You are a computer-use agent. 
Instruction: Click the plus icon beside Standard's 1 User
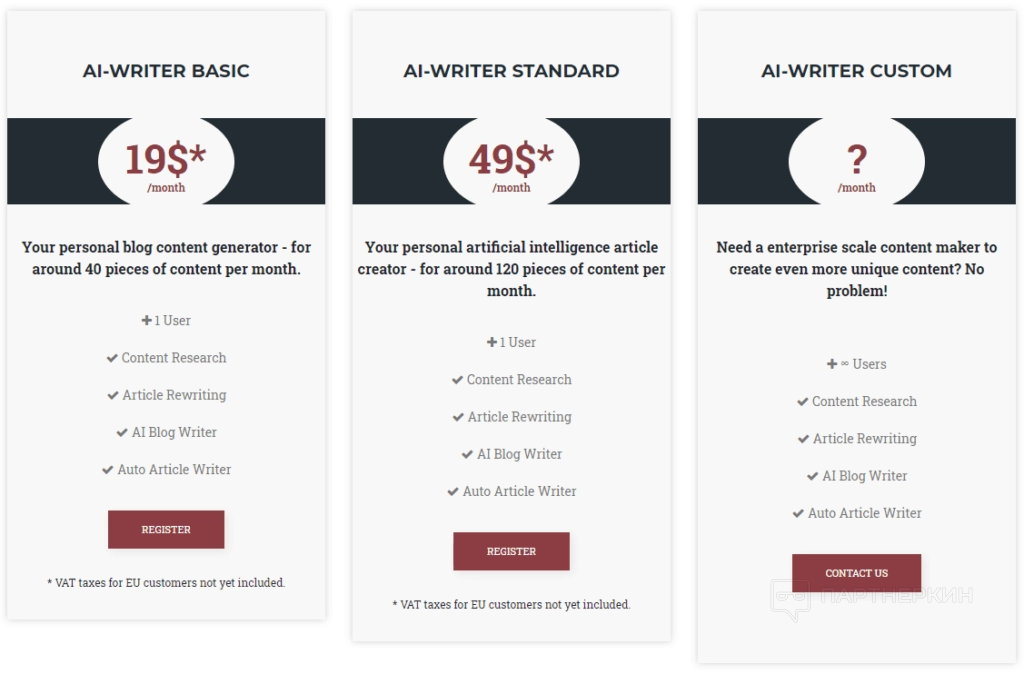[492, 342]
